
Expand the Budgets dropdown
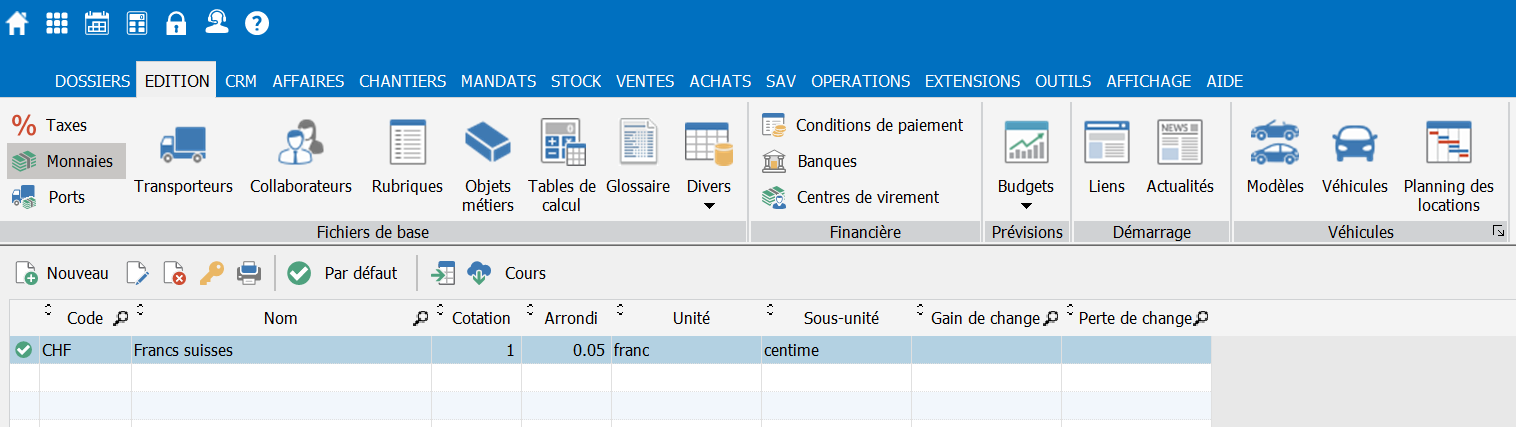[1025, 206]
